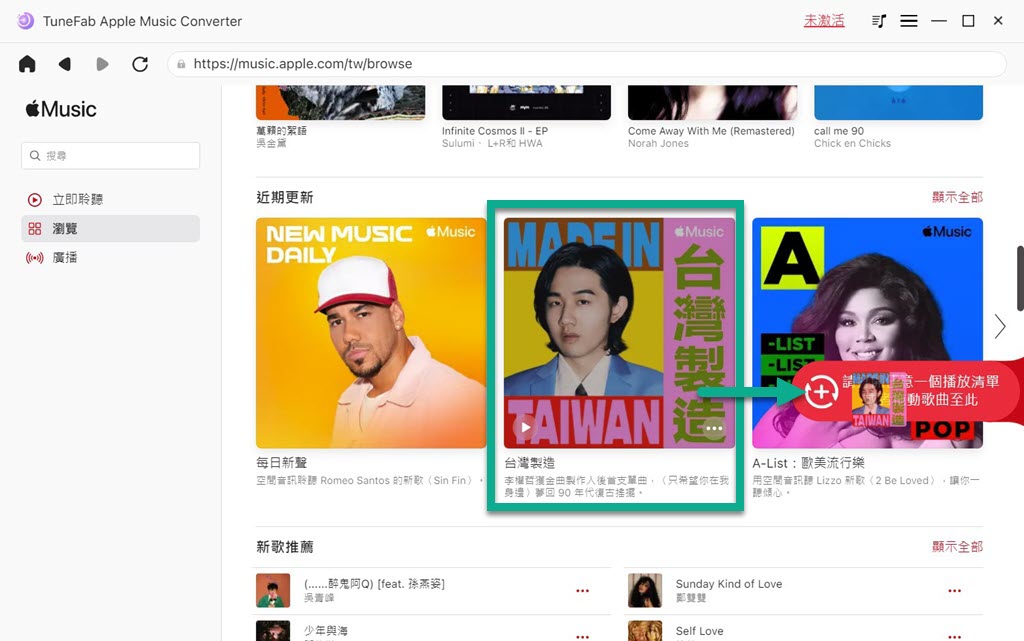
Task: Open the A-List Pop playlist cover
Action: click(867, 333)
